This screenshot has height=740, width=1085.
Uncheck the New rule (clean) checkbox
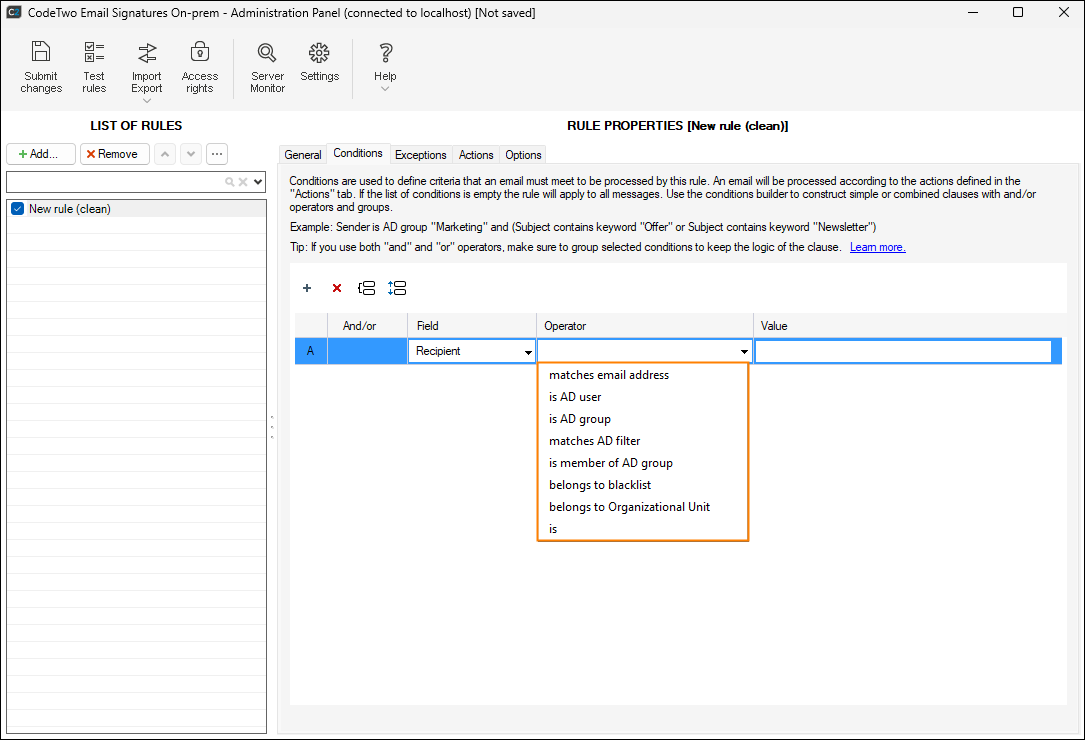(17, 209)
